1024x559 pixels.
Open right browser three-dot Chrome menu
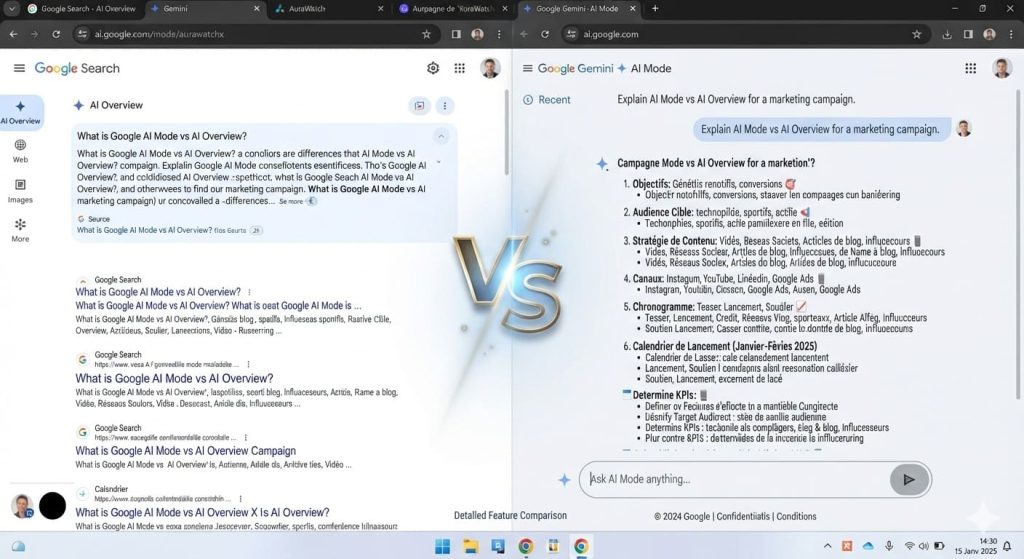coord(1011,34)
